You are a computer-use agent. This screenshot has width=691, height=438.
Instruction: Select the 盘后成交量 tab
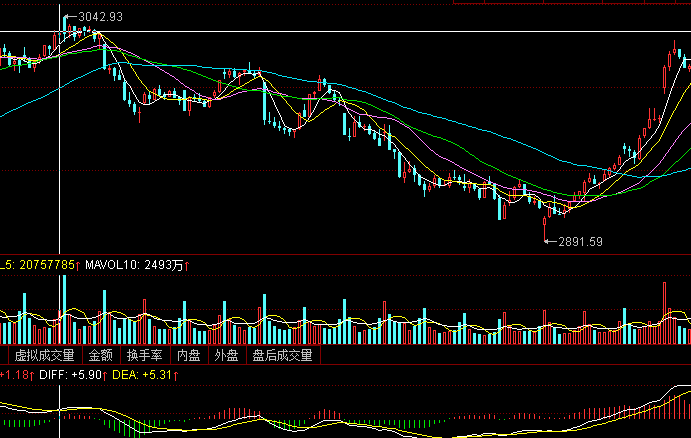(x=281, y=355)
